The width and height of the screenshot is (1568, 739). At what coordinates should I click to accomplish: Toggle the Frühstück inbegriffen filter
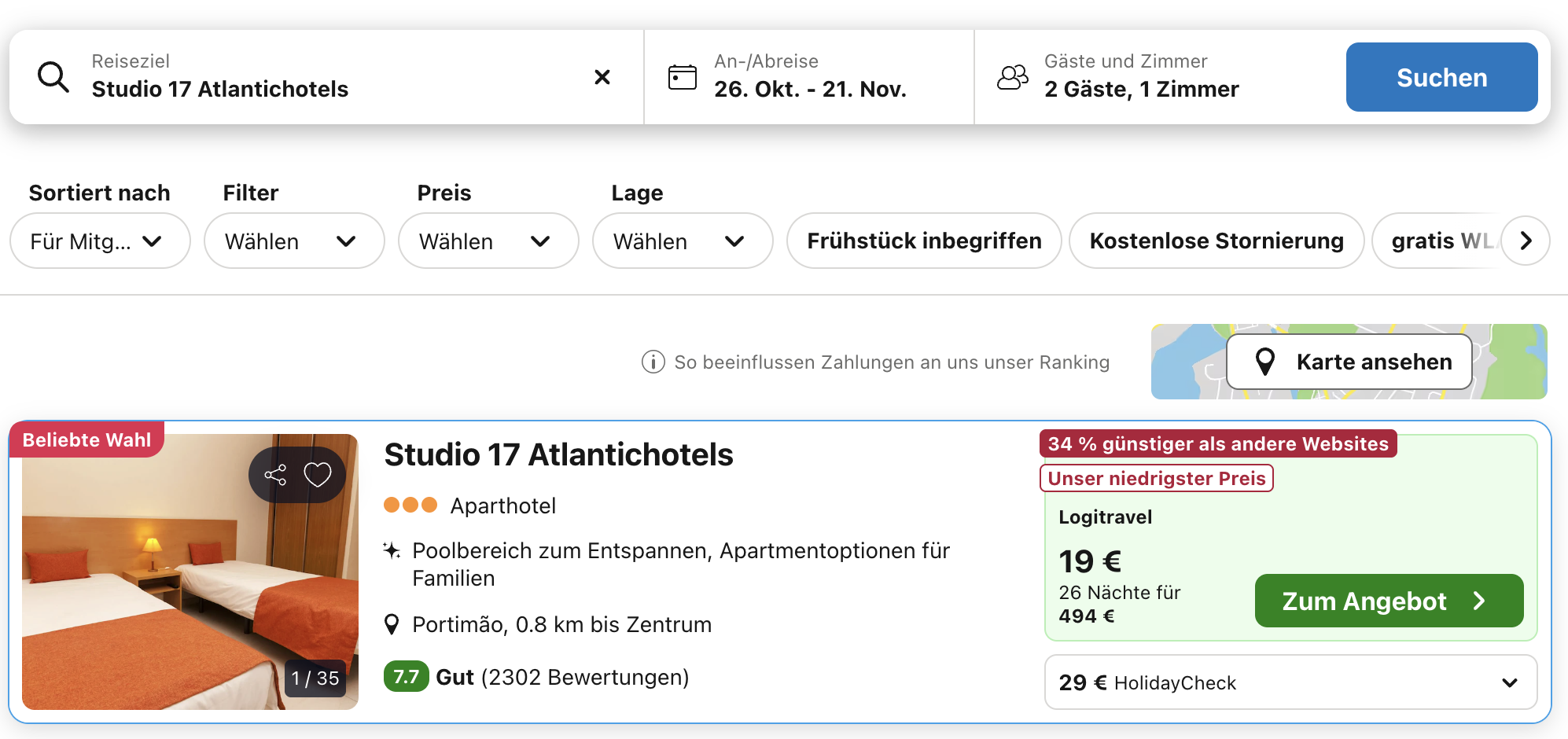coord(924,241)
